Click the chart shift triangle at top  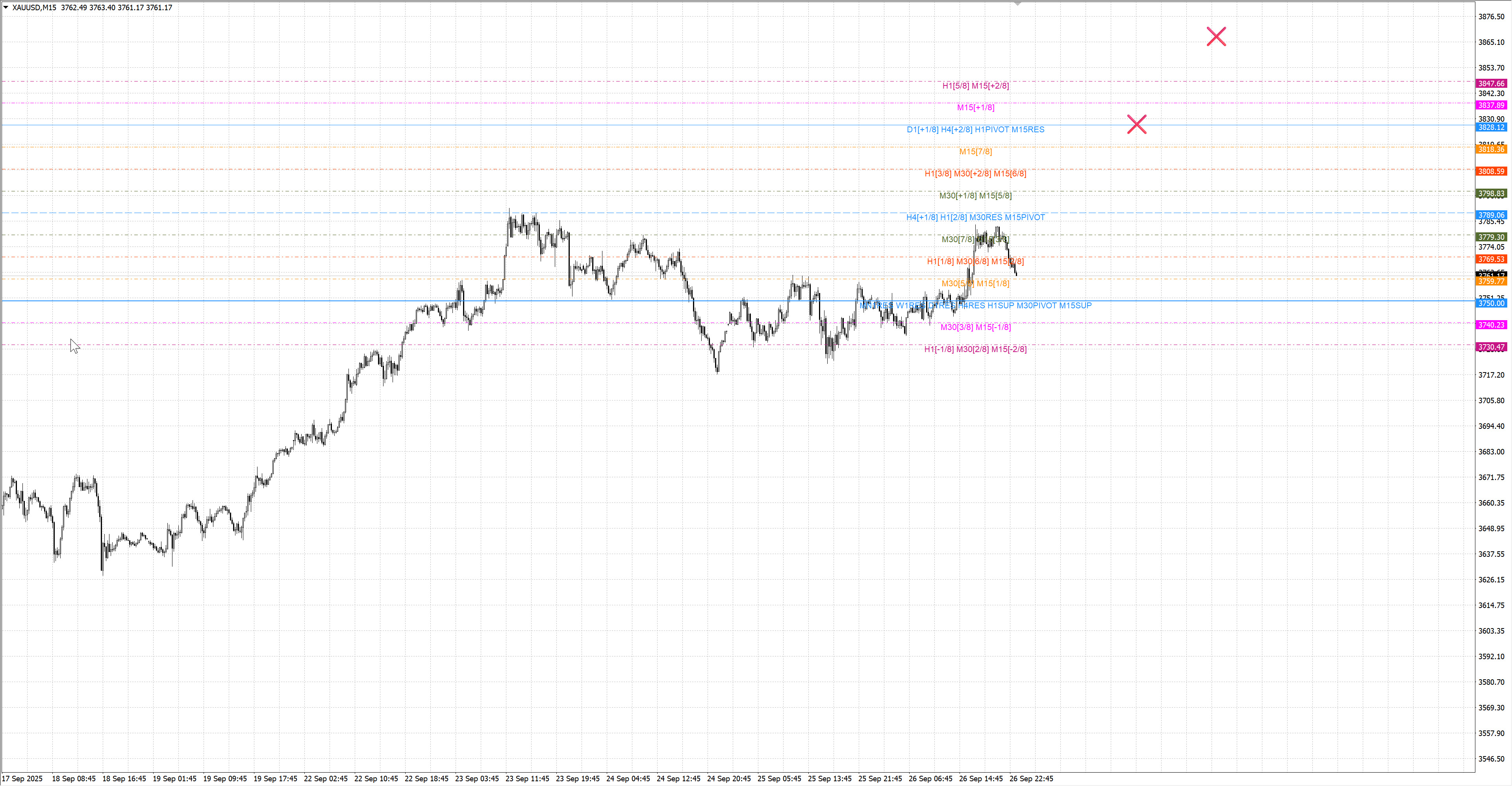1018,4
